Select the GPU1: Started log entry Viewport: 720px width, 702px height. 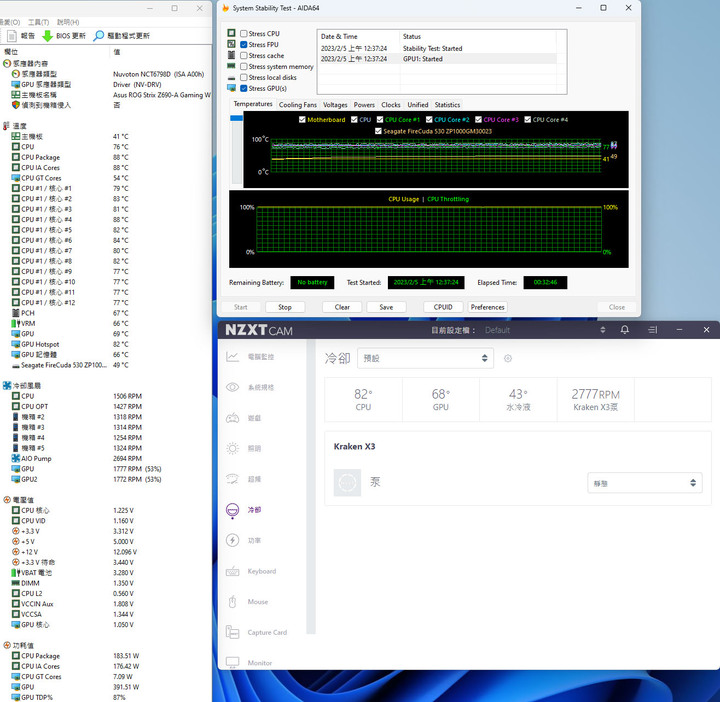pos(438,59)
